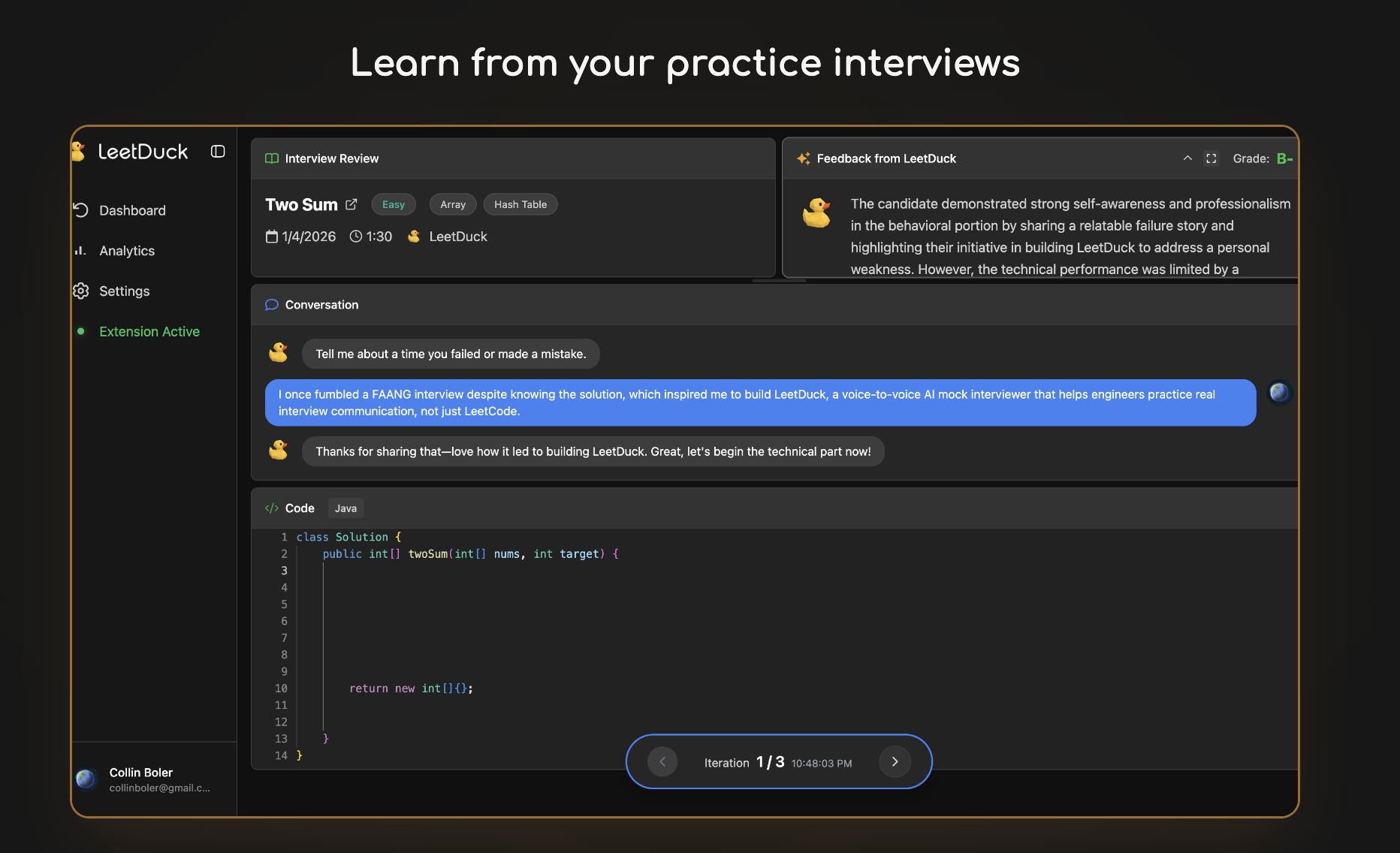Click the Interview Review book icon

[x=271, y=158]
